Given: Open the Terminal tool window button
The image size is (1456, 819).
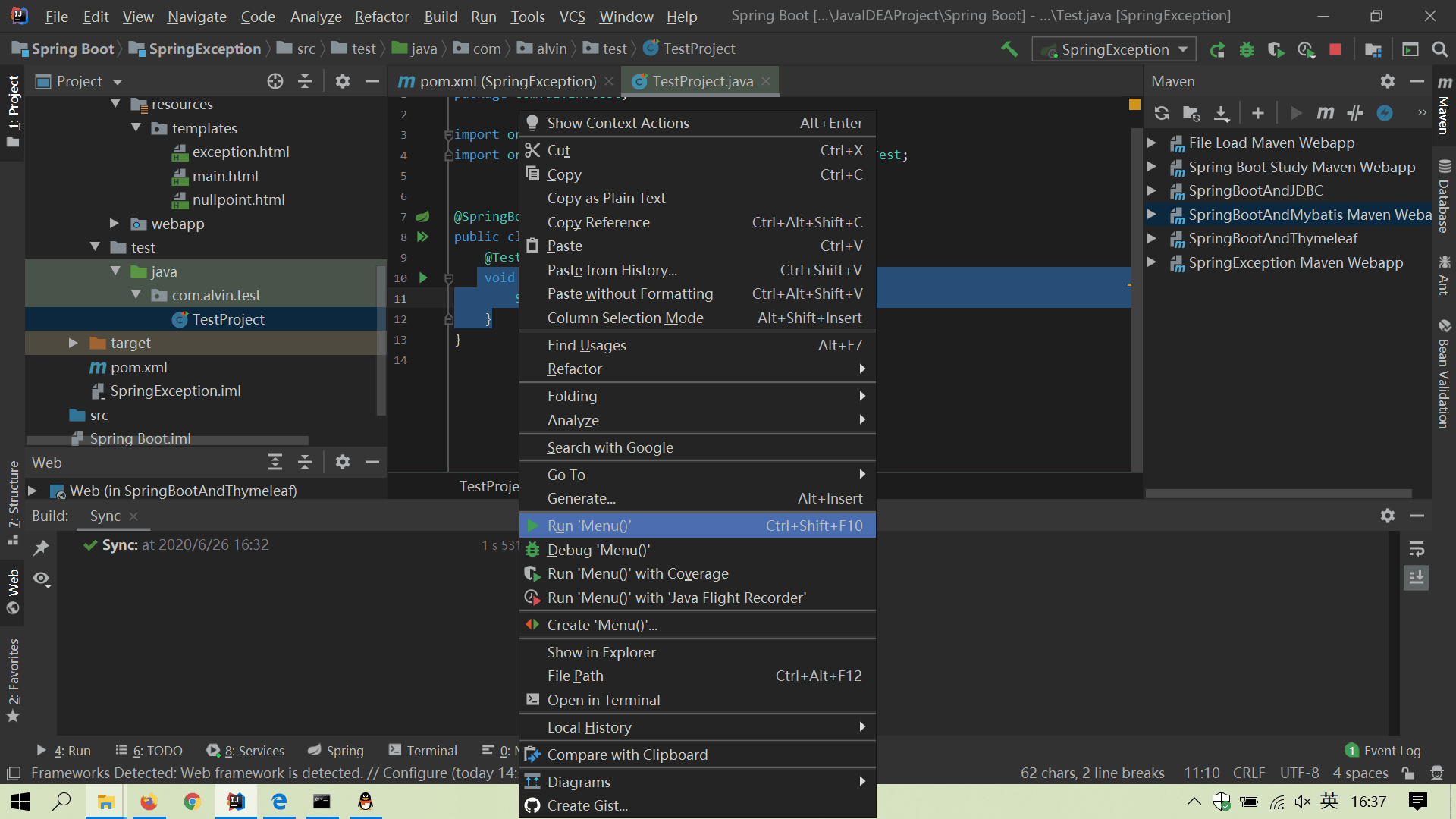Looking at the screenshot, I should [x=423, y=750].
